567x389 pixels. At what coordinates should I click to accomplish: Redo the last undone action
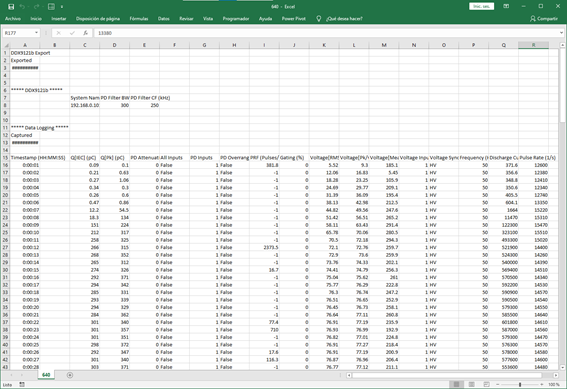[x=36, y=7]
